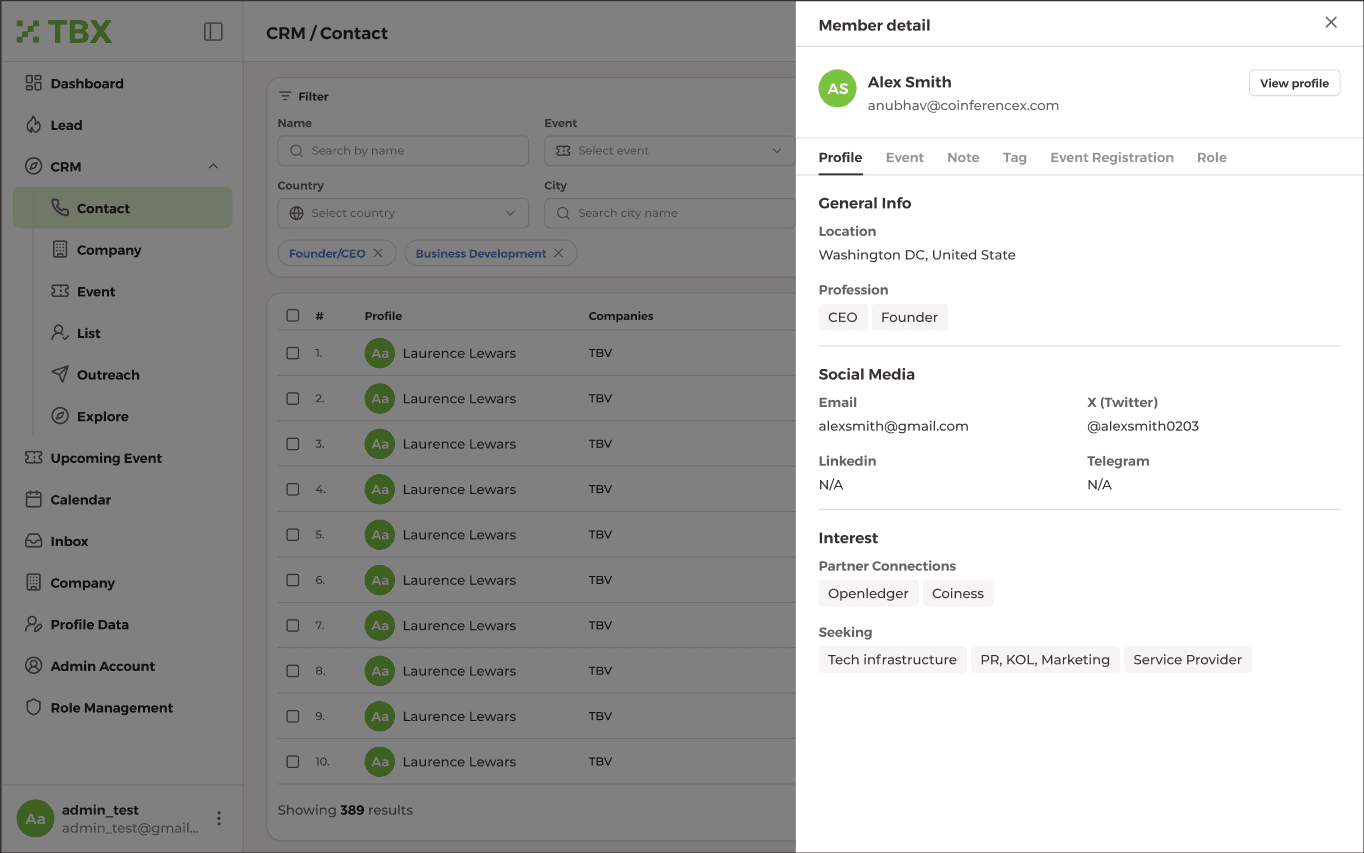Screen dimensions: 1364x853
Task: Click the CRM compass icon
Action: pos(33,166)
